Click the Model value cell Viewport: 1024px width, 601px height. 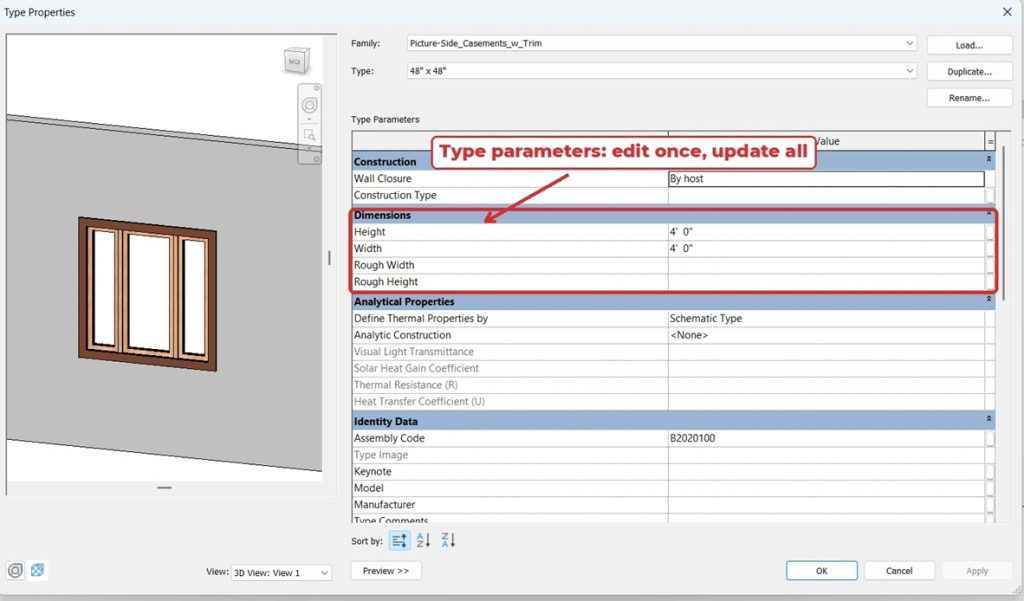point(826,488)
